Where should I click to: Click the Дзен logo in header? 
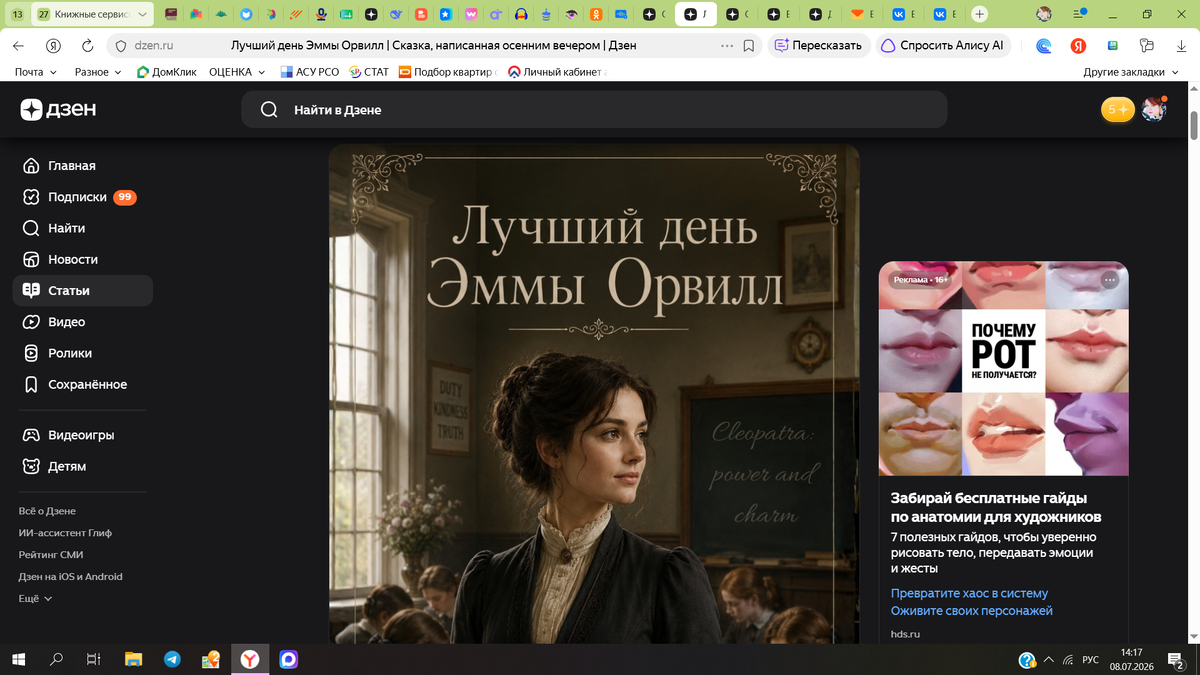[58, 110]
